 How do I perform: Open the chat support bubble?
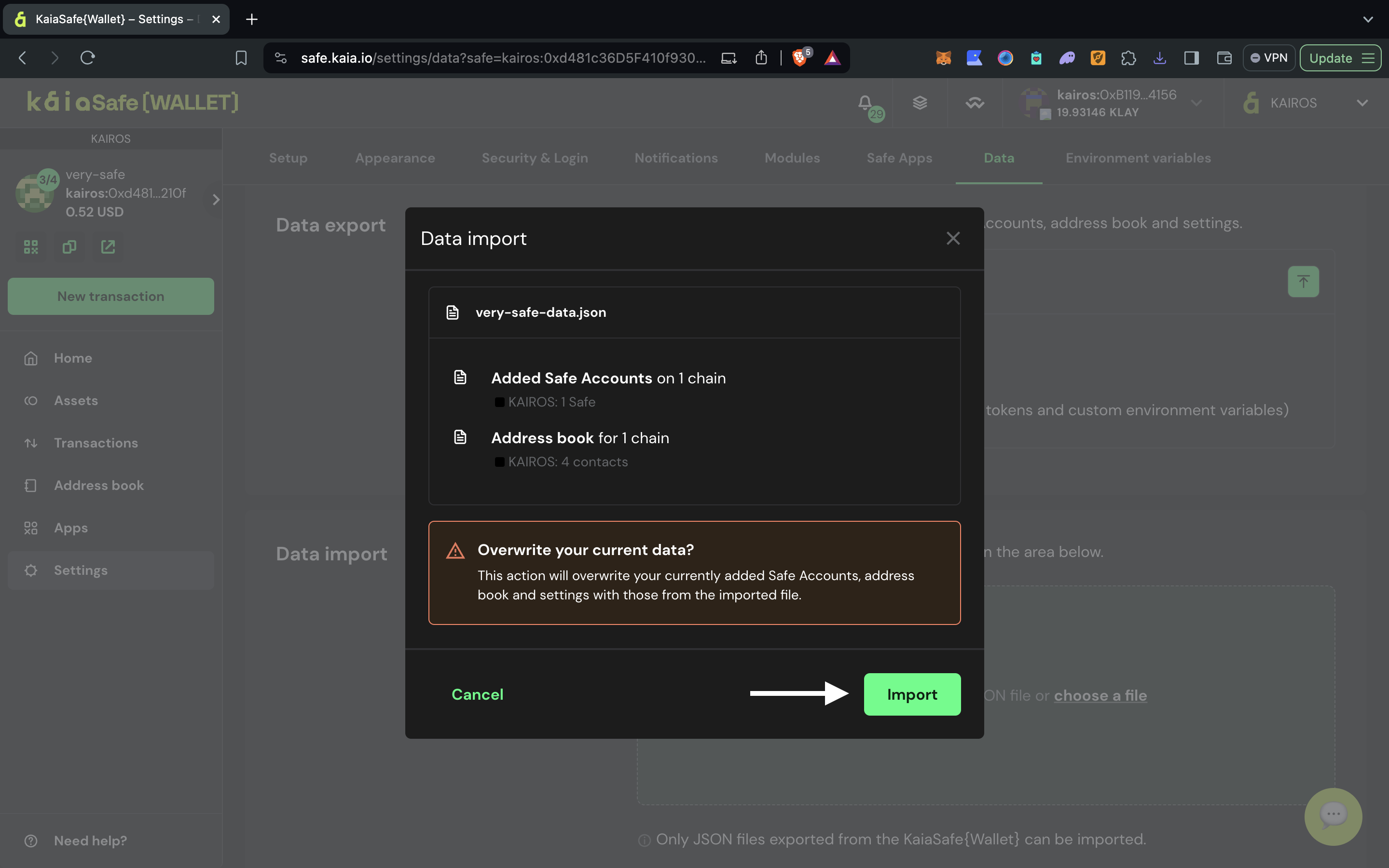pos(1333,816)
